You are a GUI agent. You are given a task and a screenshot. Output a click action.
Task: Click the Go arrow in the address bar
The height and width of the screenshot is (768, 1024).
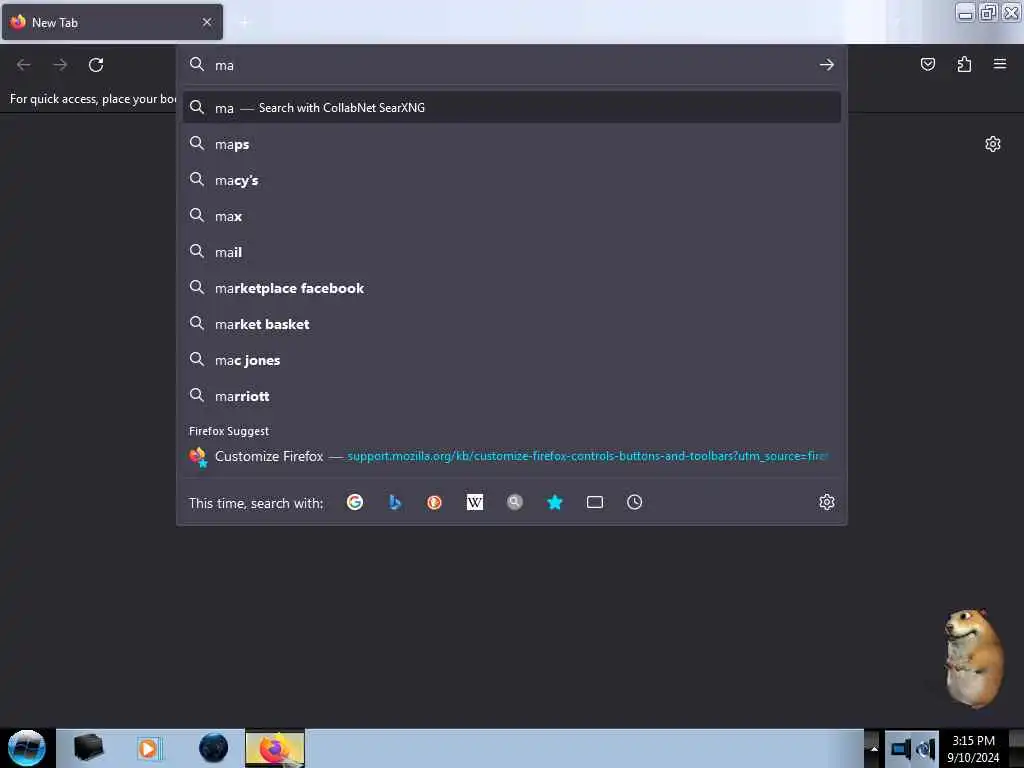(827, 65)
